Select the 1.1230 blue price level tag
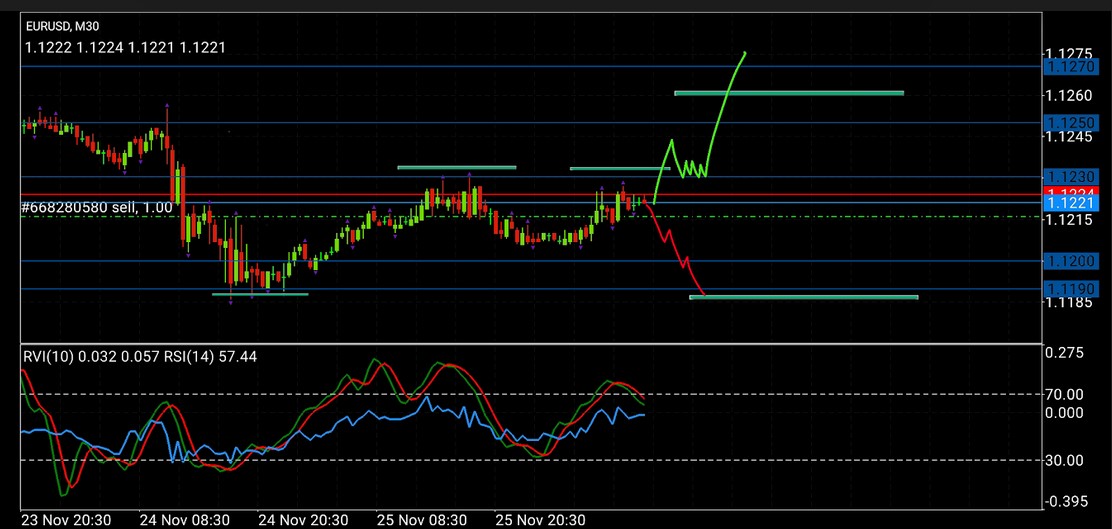 coord(1071,176)
